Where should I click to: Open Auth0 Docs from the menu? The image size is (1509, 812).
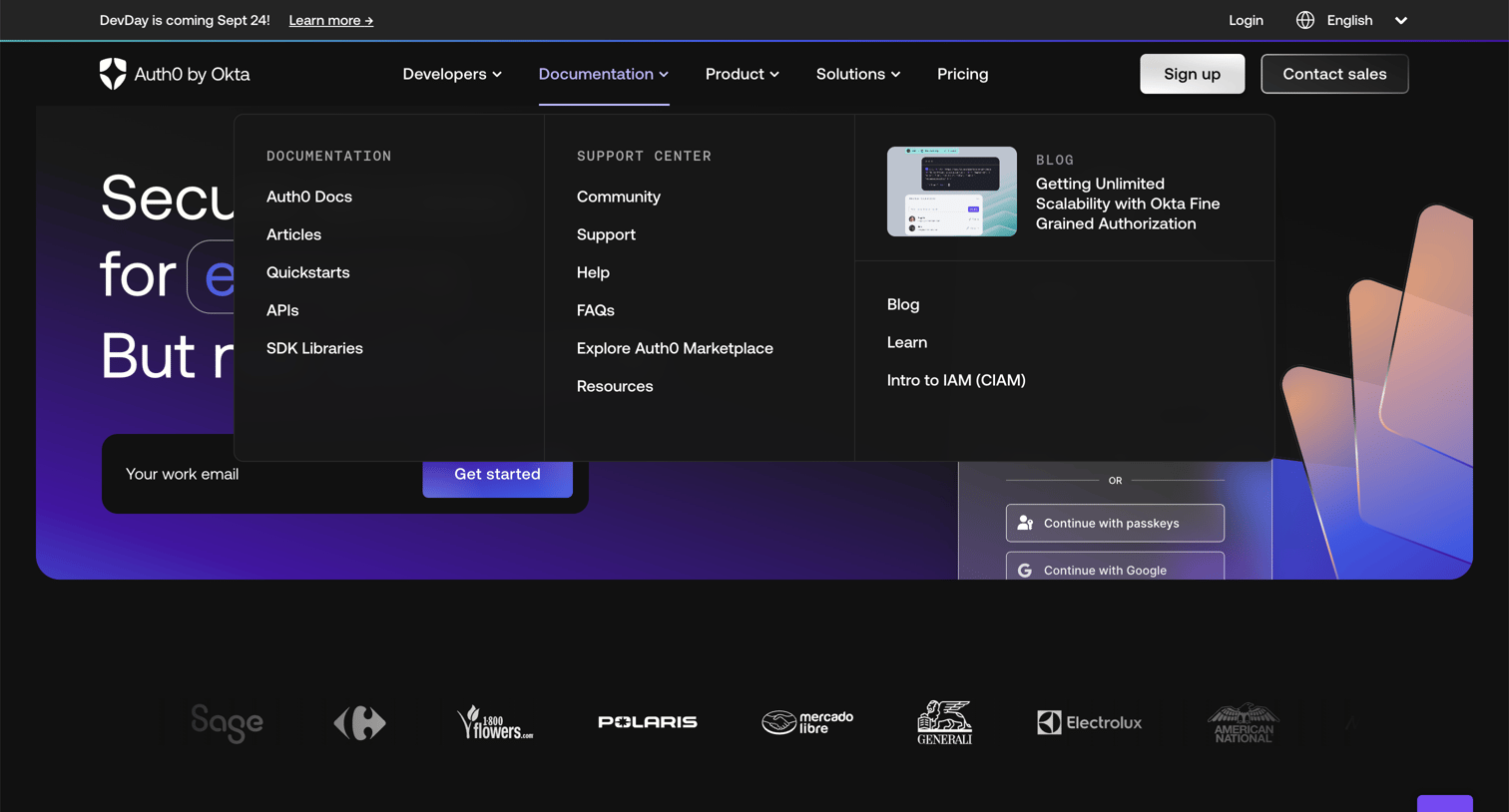point(309,197)
